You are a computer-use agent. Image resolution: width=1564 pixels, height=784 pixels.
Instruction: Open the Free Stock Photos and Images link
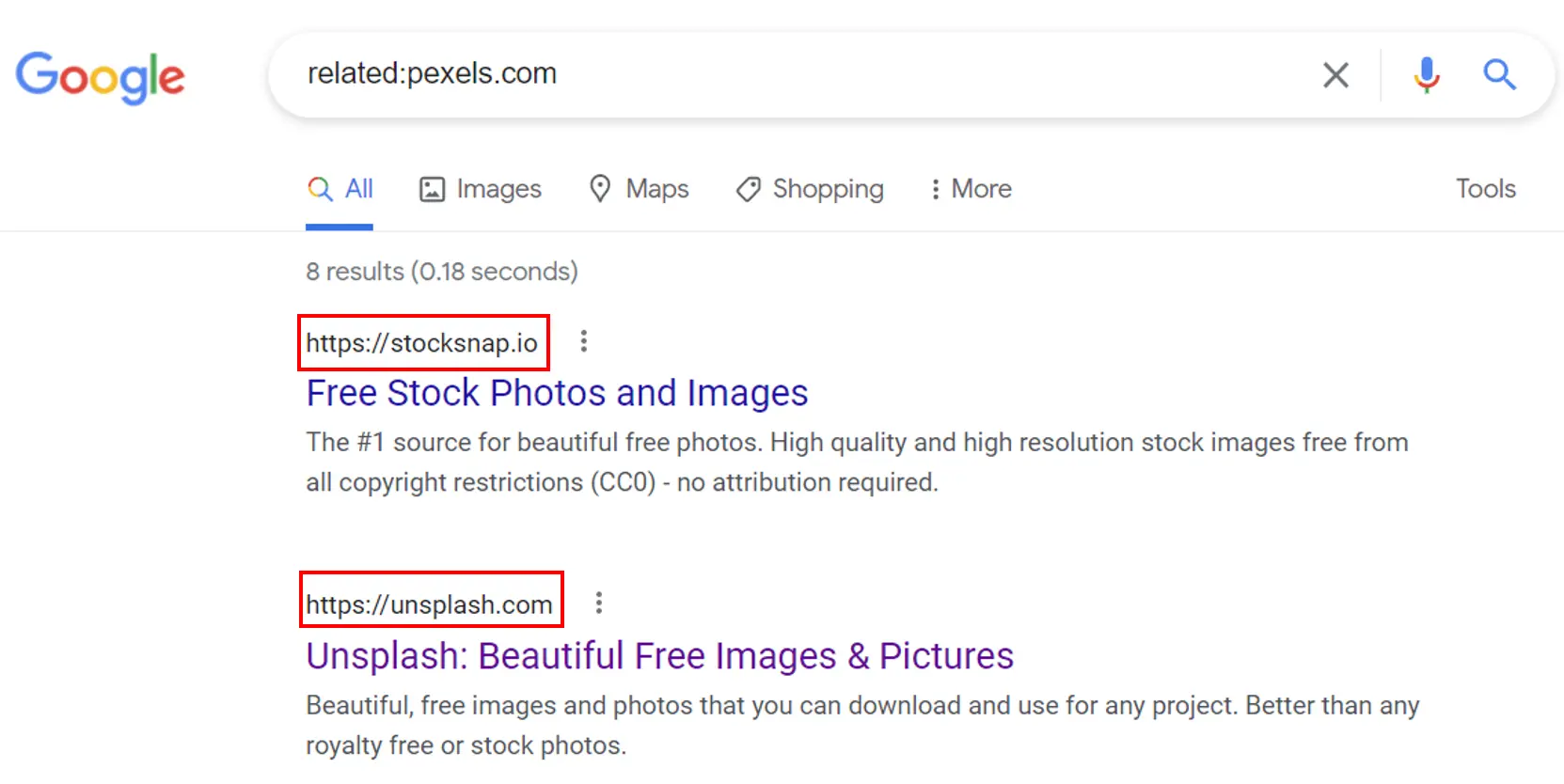point(557,393)
